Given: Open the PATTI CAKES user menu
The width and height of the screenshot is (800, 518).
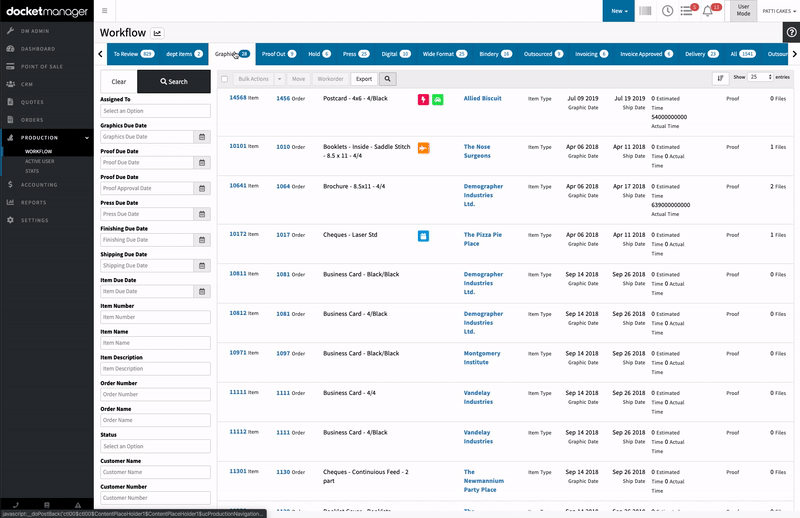Looking at the screenshot, I should [779, 11].
